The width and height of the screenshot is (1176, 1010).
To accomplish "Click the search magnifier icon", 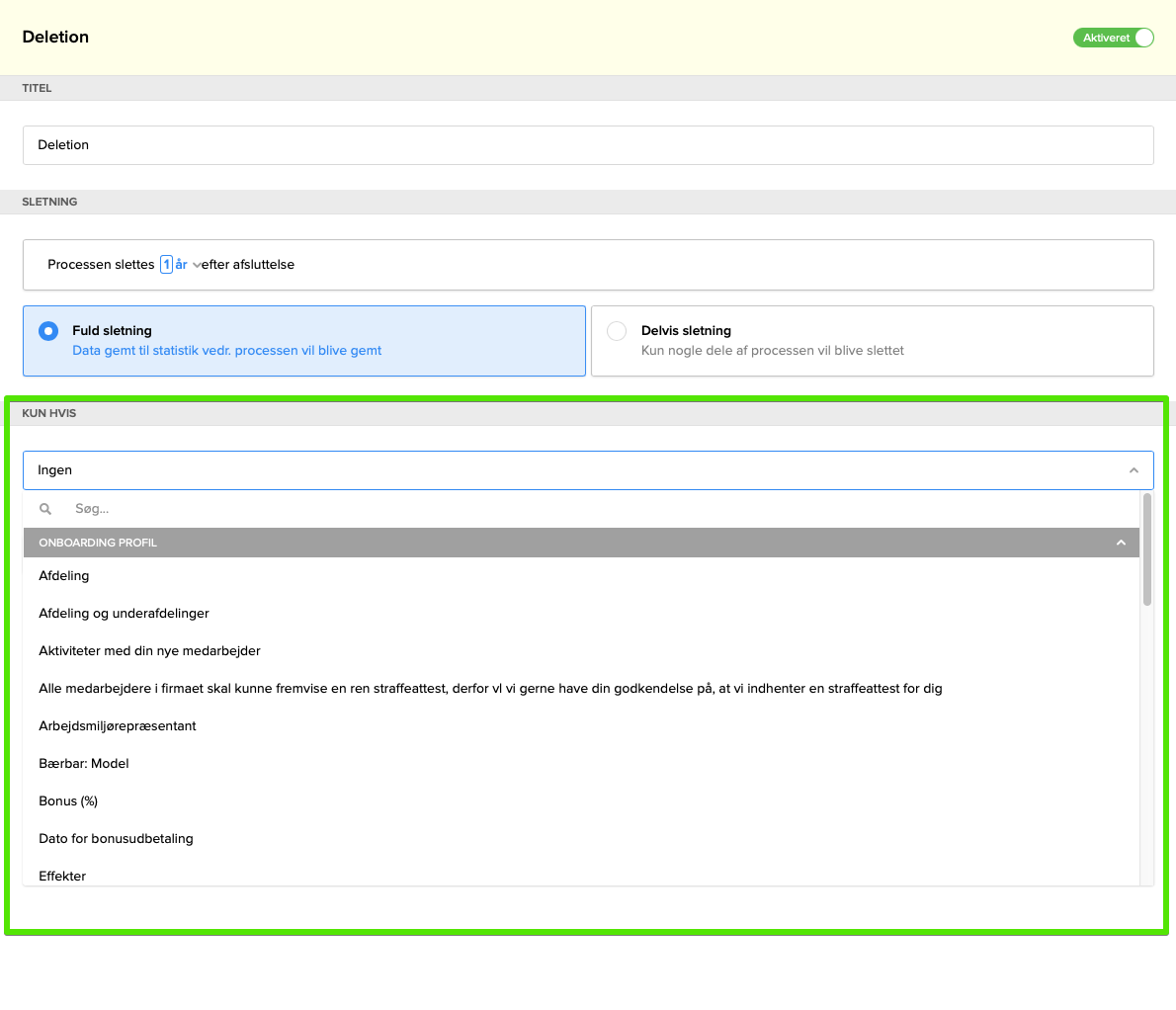I will [45, 509].
